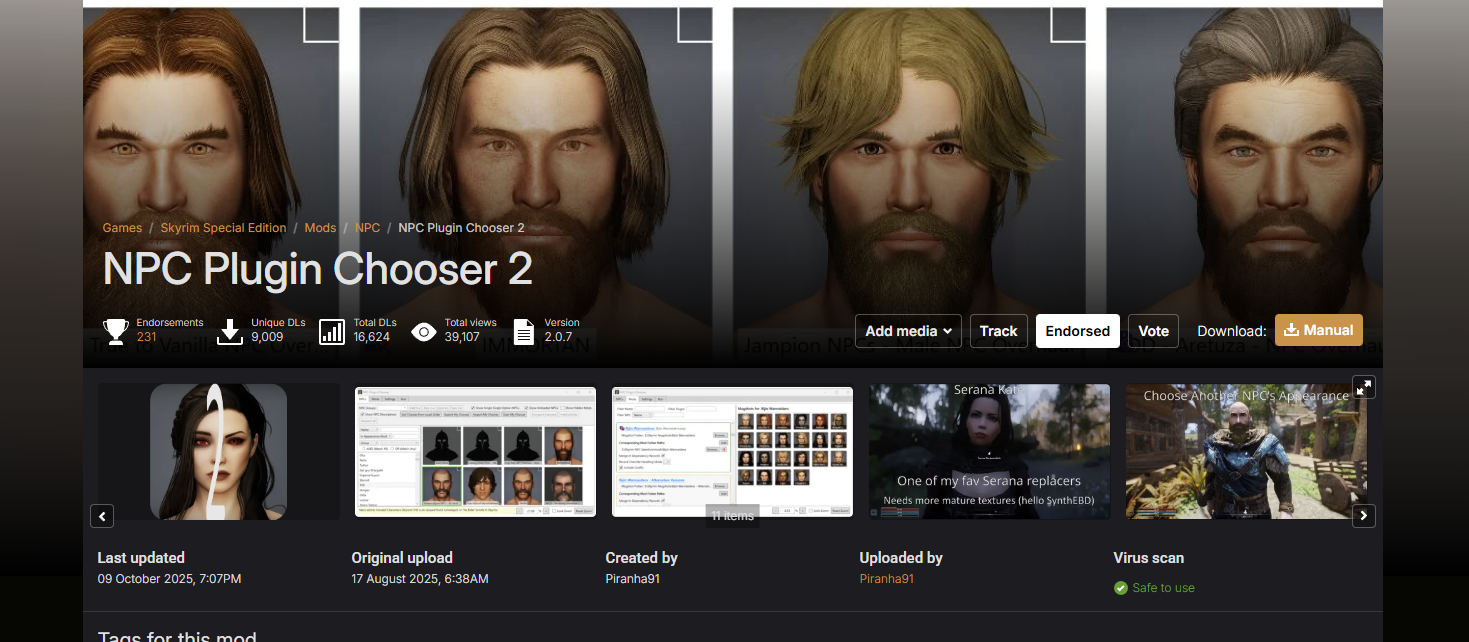
Task: Click the NPC Plugin Chooser 2 title
Action: click(x=318, y=269)
